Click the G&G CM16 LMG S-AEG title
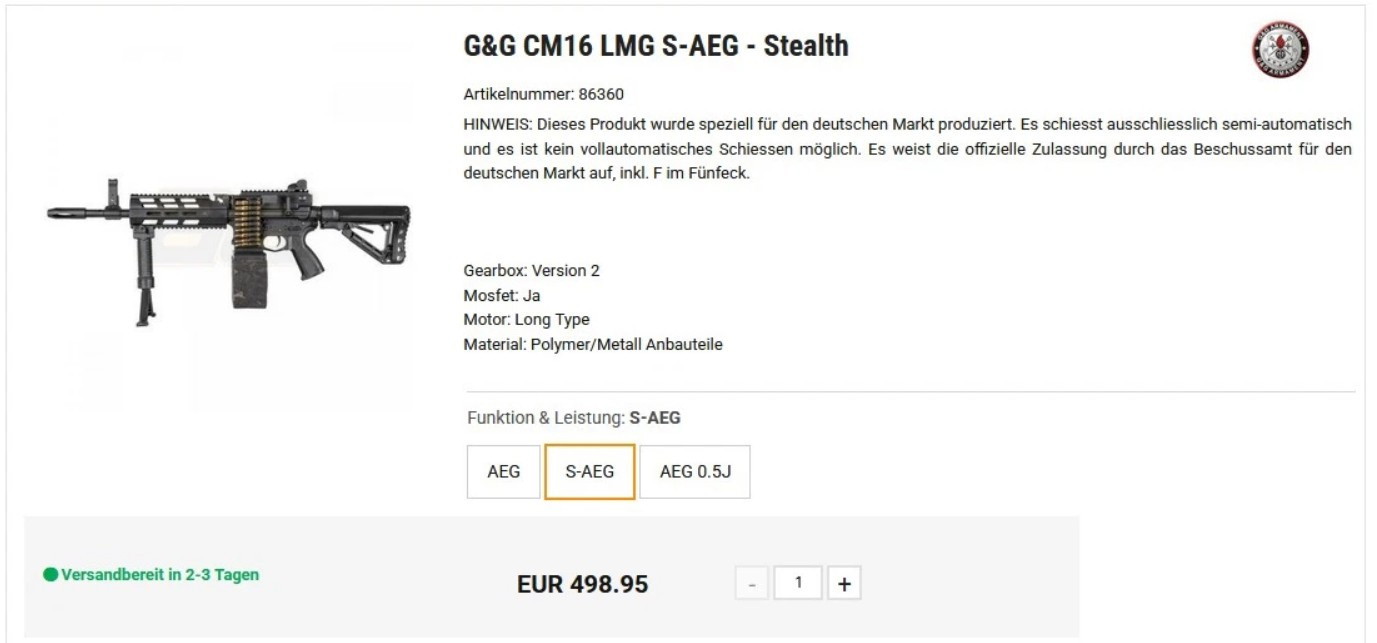Viewport: 1377px width, 643px height. [x=656, y=46]
